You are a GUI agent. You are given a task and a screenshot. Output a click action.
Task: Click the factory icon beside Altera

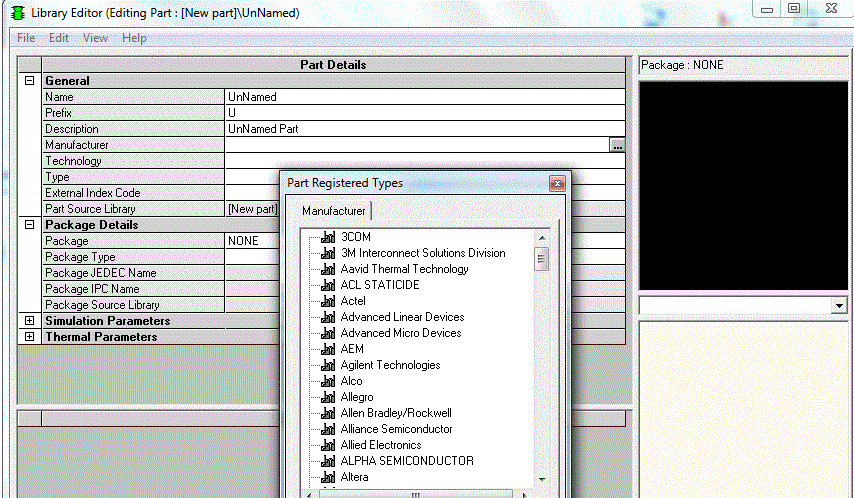pyautogui.click(x=328, y=477)
